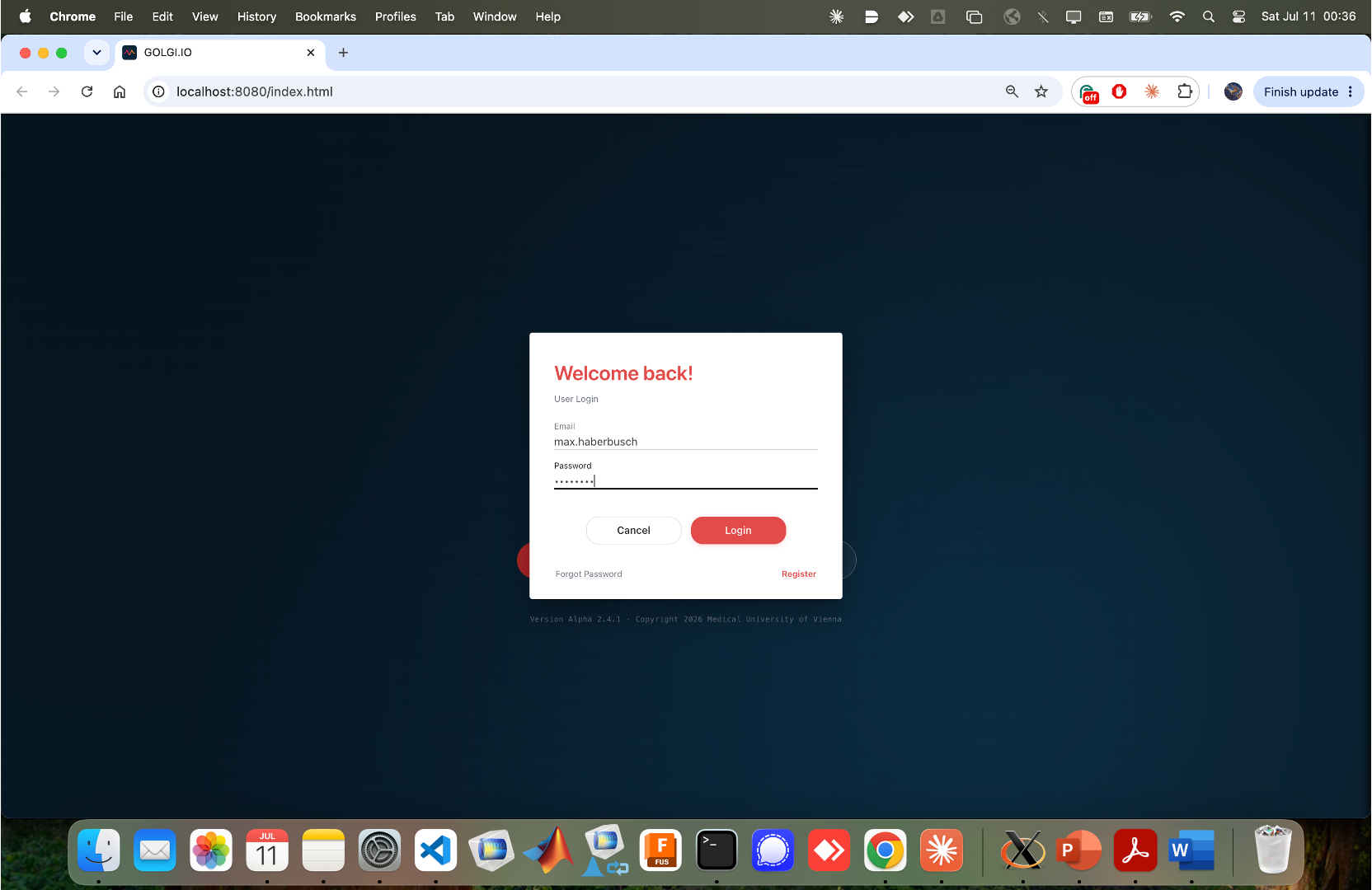View site information icon beside URL

tap(158, 91)
